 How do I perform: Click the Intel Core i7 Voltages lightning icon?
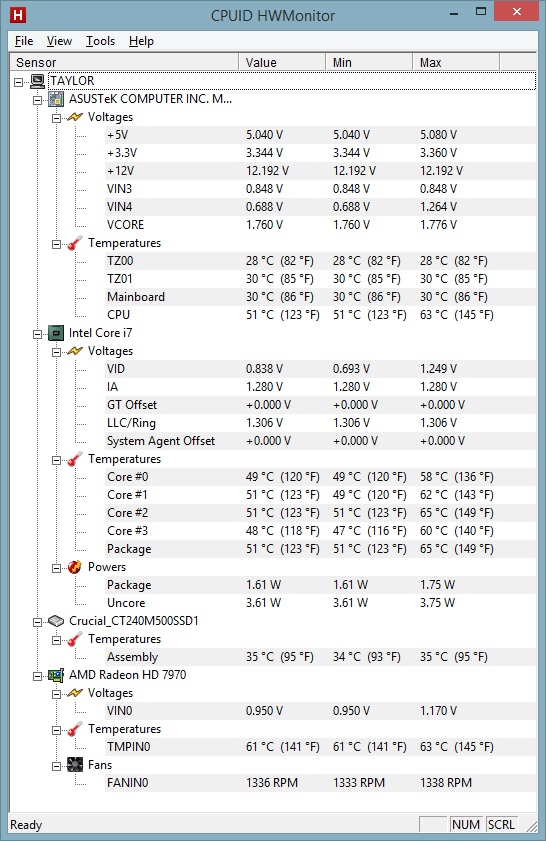tap(75, 351)
